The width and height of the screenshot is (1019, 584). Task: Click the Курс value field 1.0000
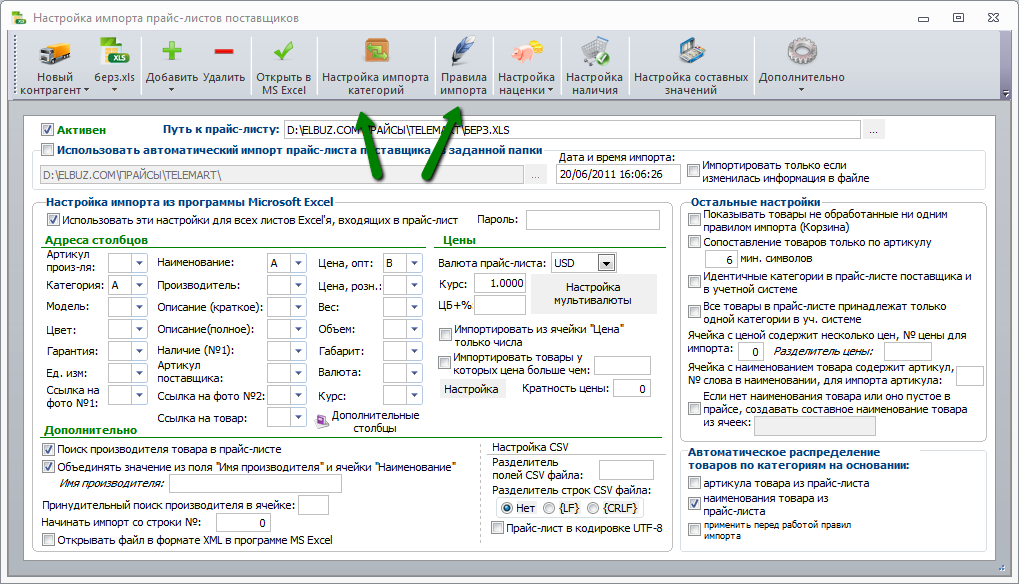(500, 283)
